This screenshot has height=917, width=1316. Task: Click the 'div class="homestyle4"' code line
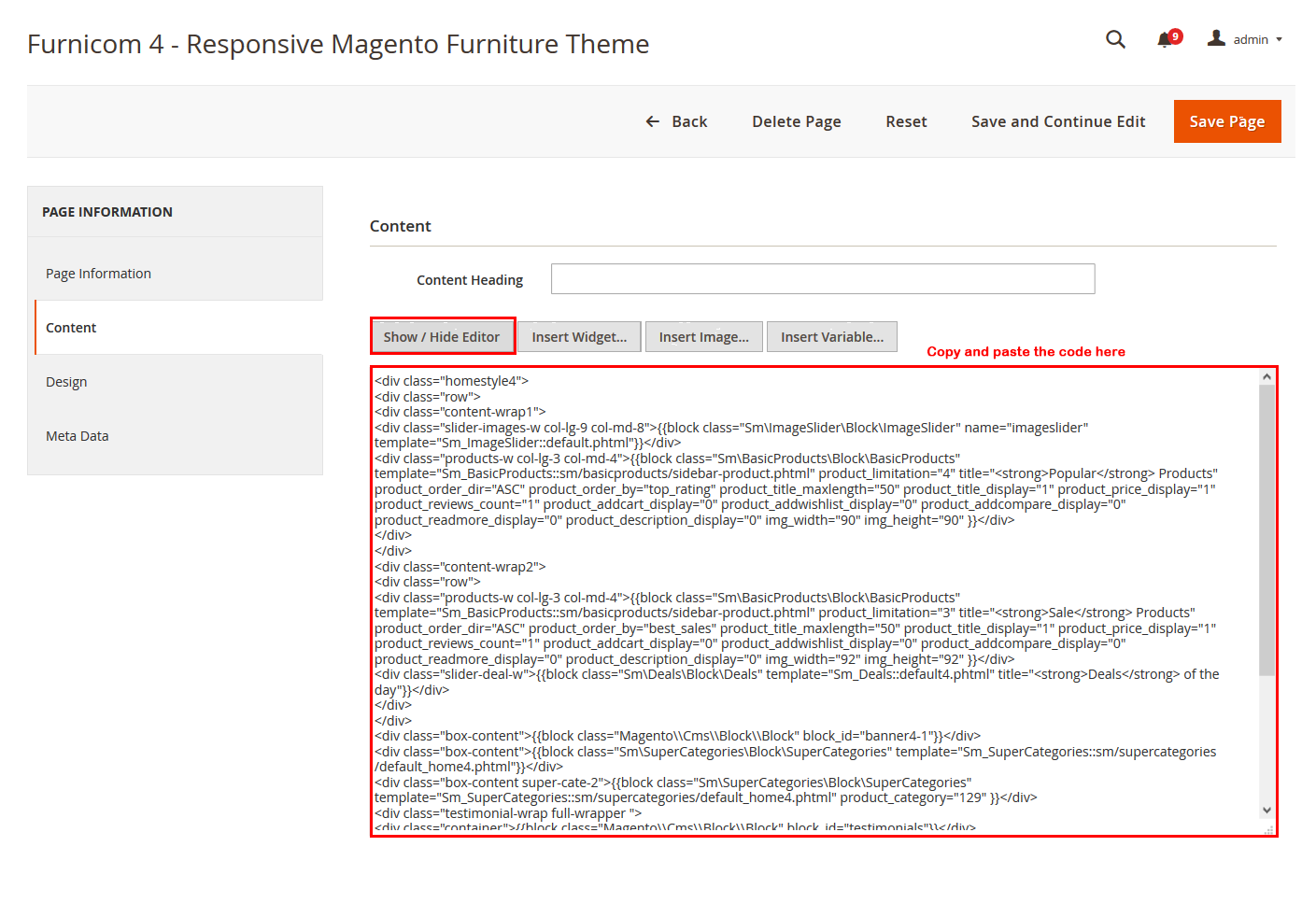pyautogui.click(x=451, y=381)
